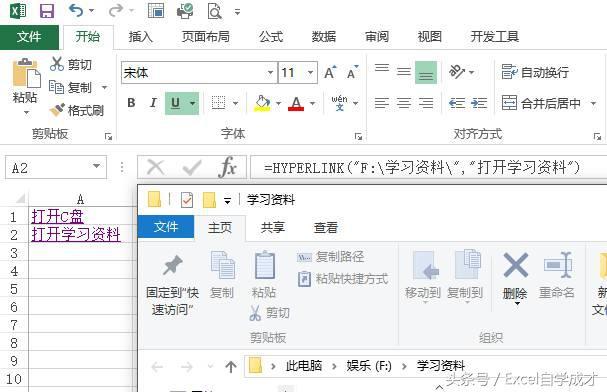Click the wén phonetic guide icon
607x392 pixels.
(x=339, y=103)
